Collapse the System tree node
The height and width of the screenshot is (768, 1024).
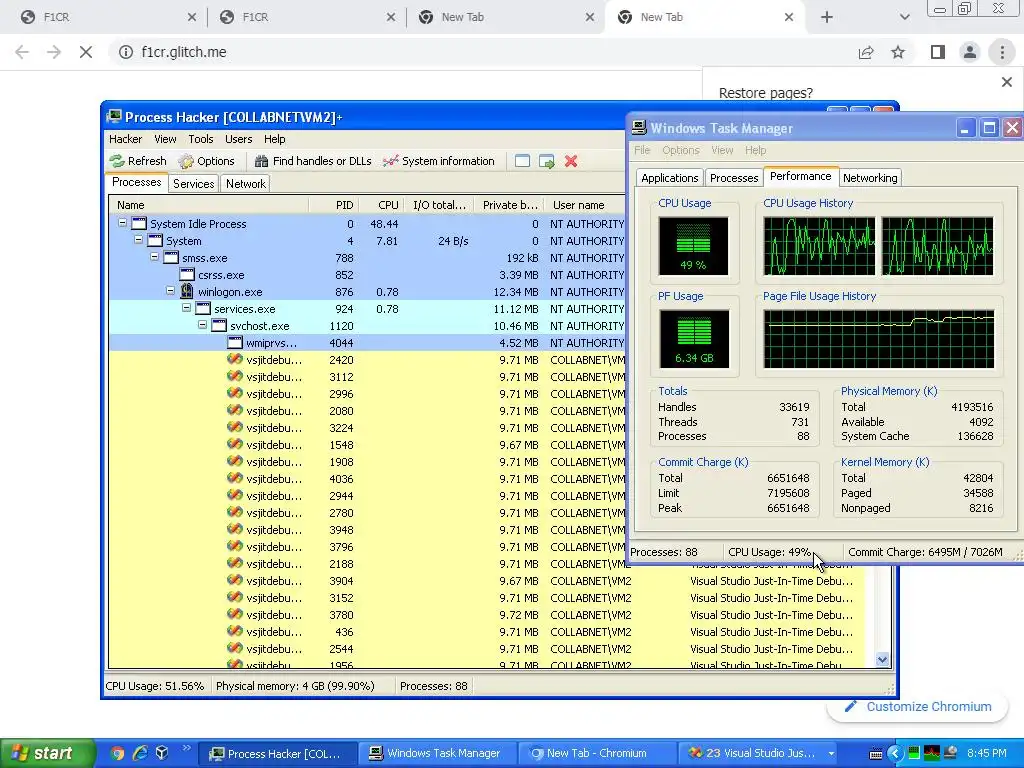click(138, 240)
